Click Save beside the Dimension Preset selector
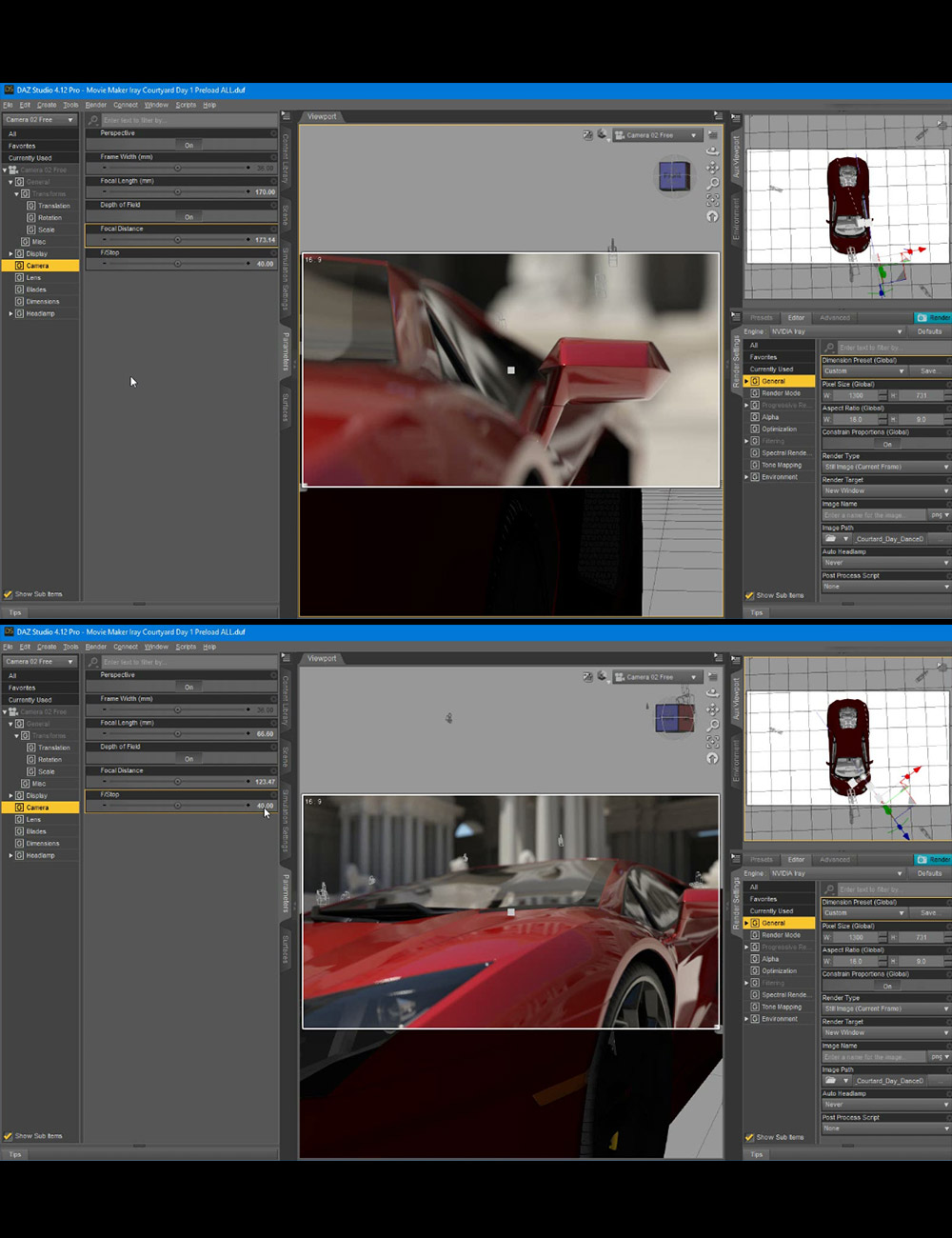This screenshot has width=952, height=1238. (x=929, y=370)
